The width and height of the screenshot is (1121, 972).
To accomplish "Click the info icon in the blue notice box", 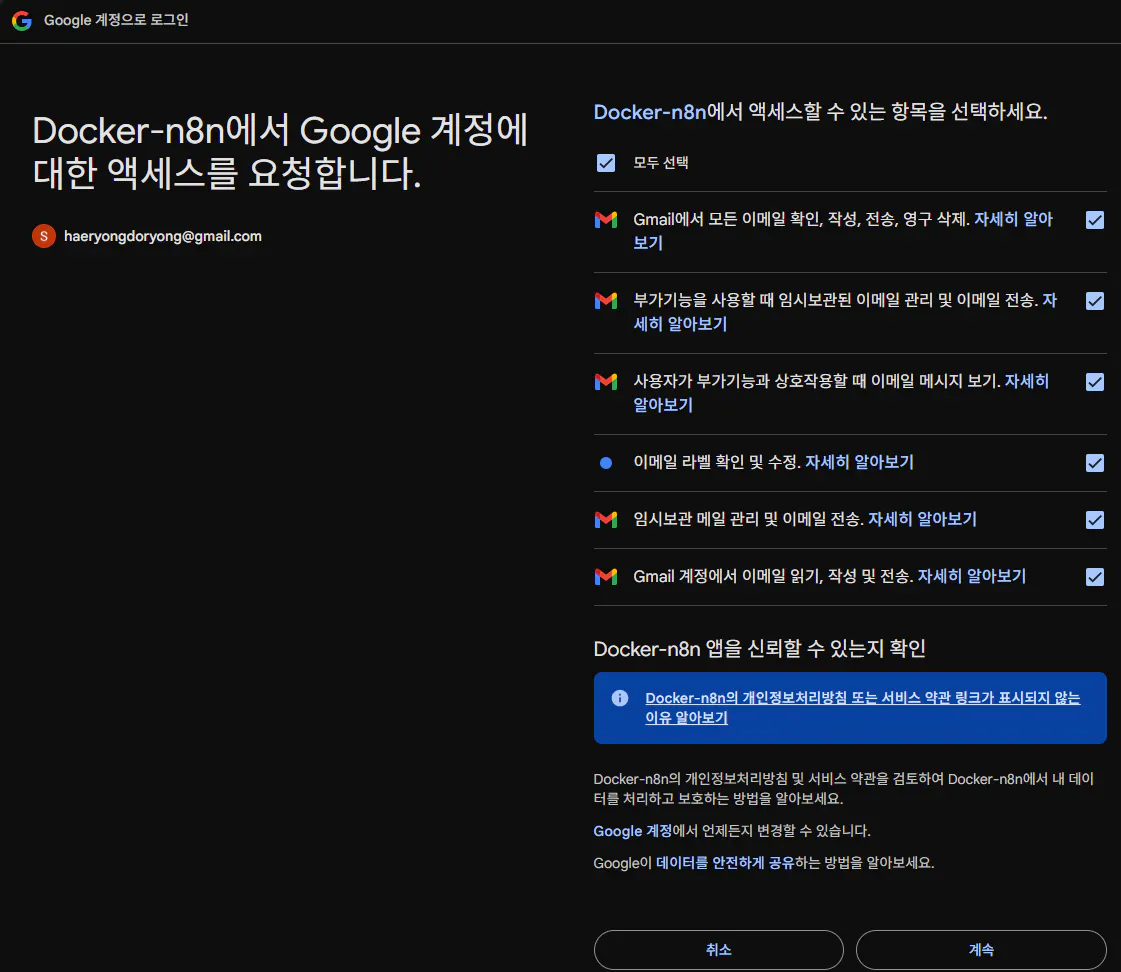I will point(620,698).
